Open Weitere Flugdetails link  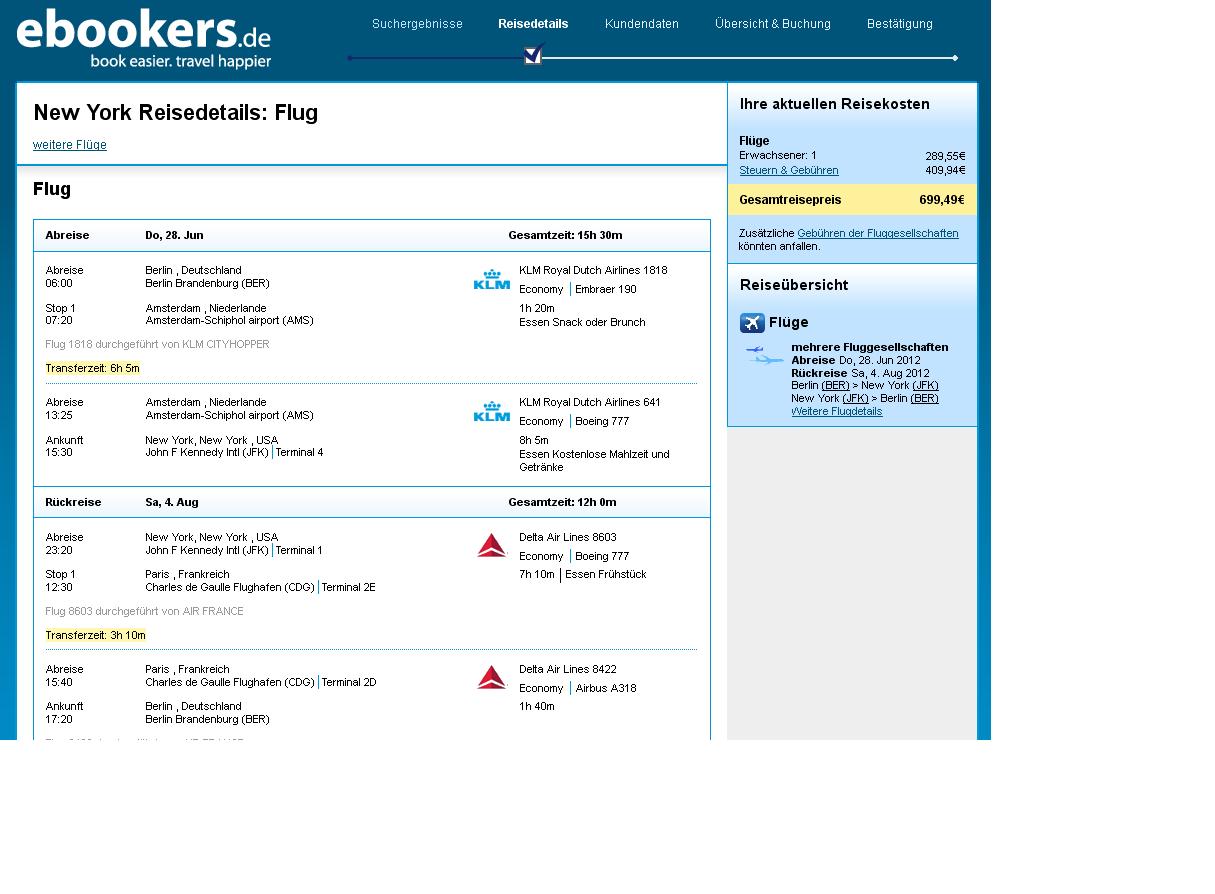click(x=837, y=411)
